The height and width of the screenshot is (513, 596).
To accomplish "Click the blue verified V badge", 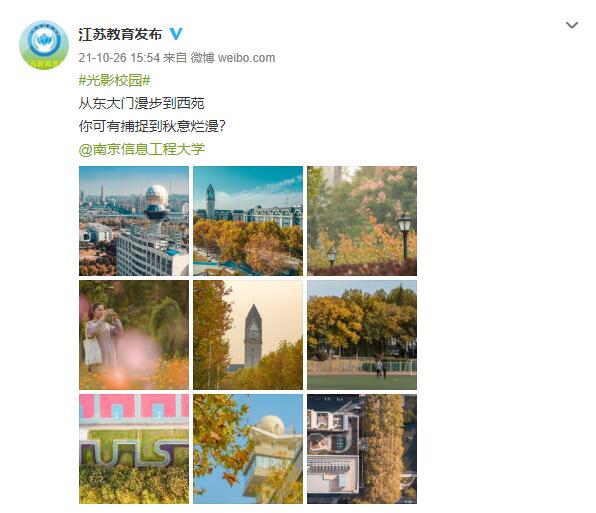I will [x=176, y=34].
